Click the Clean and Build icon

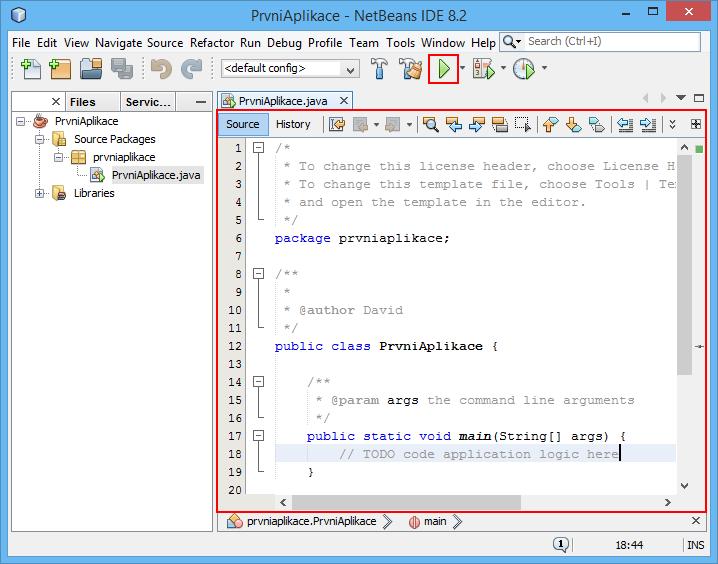pyautogui.click(x=410, y=69)
